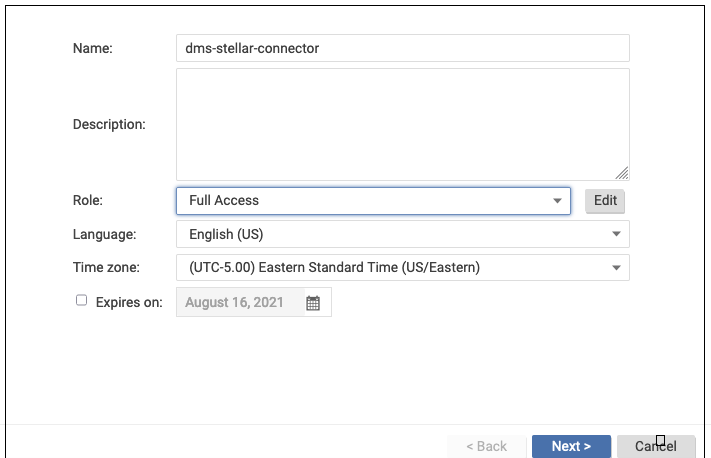Click the Description label
The height and width of the screenshot is (458, 711).
109,125
